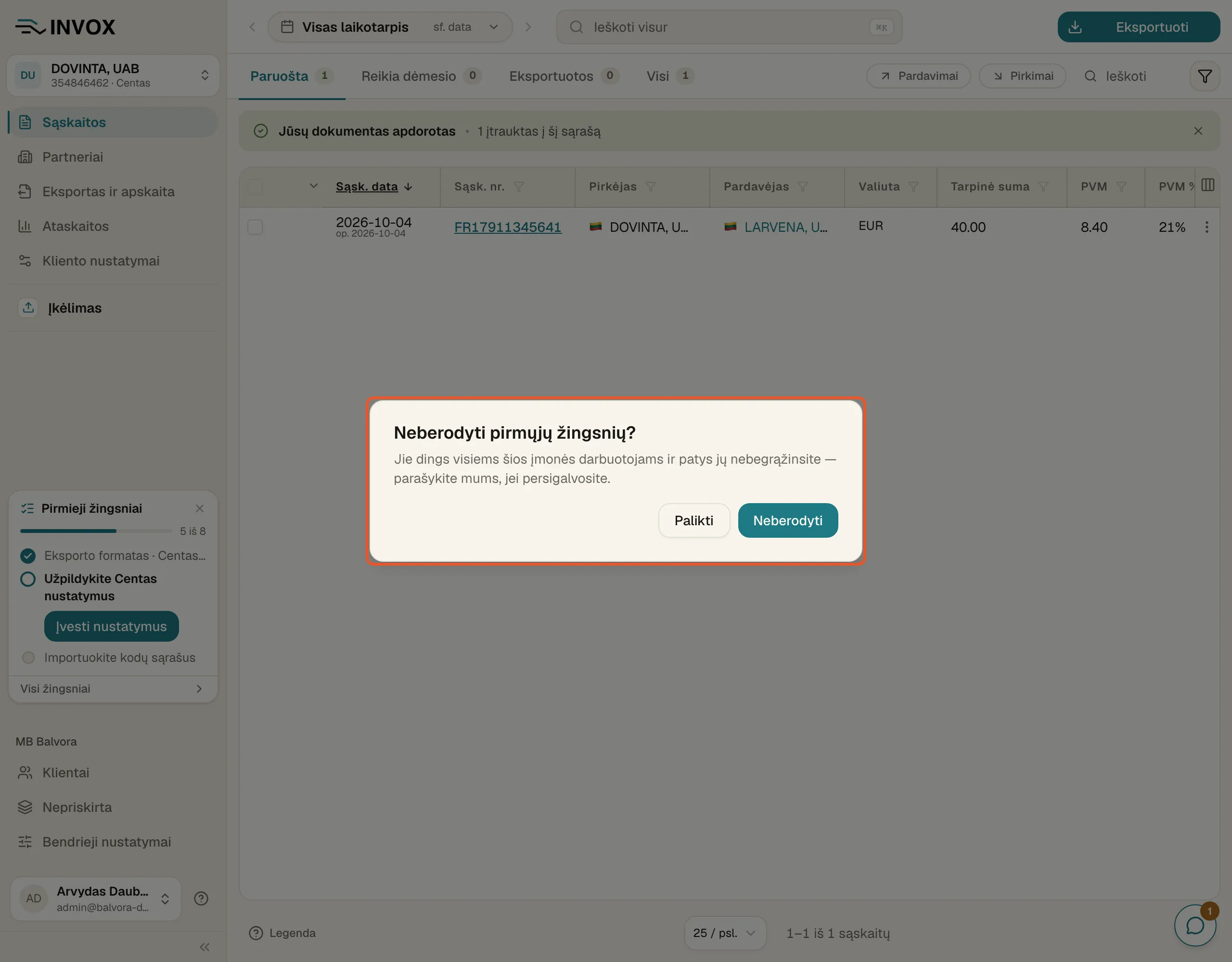Open the row actions three-dot menu

click(x=1206, y=227)
